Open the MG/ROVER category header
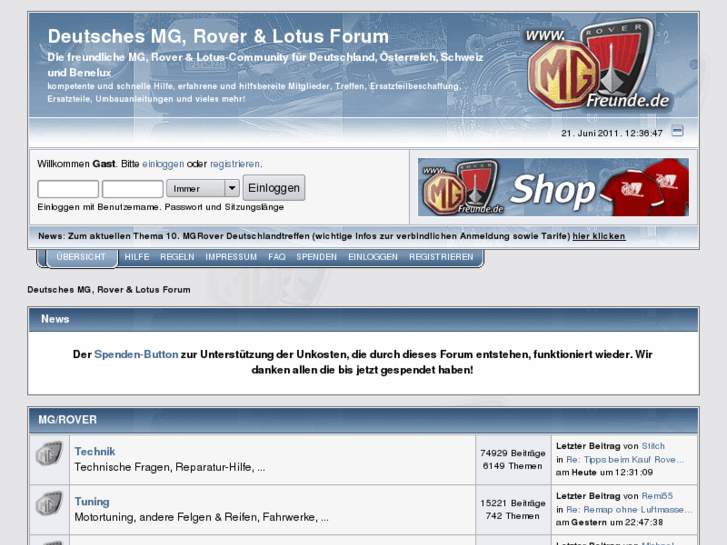The width and height of the screenshot is (727, 545). pos(67,420)
